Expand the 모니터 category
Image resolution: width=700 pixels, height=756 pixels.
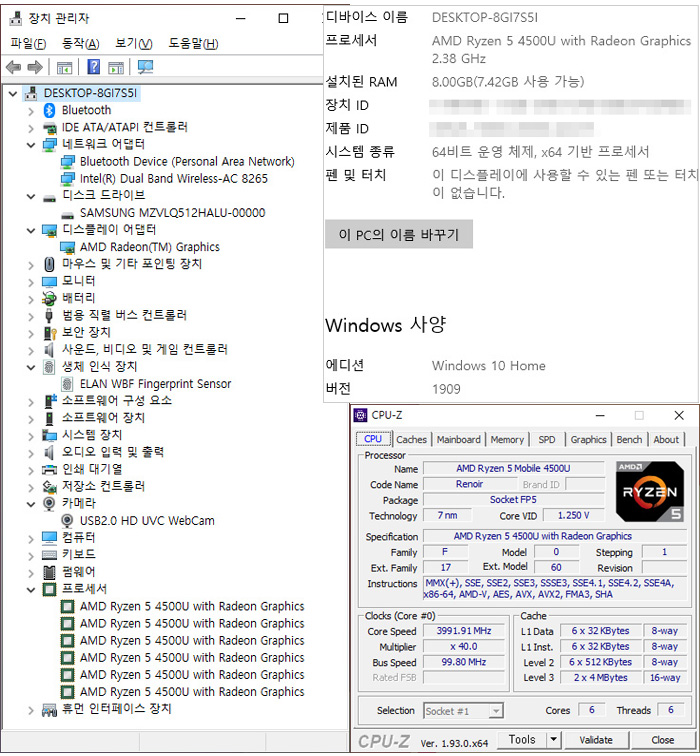click(30, 282)
